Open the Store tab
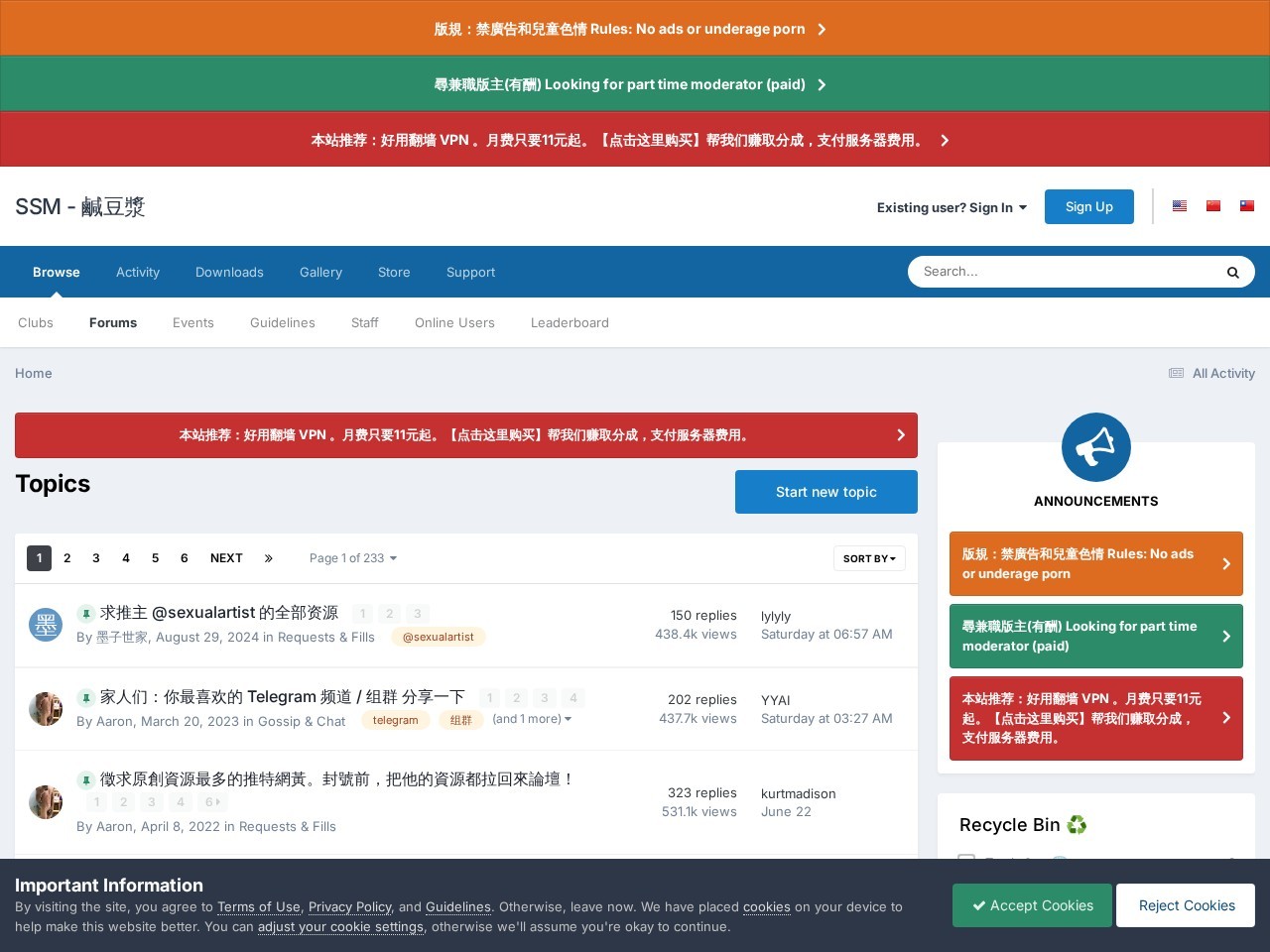 [x=394, y=272]
